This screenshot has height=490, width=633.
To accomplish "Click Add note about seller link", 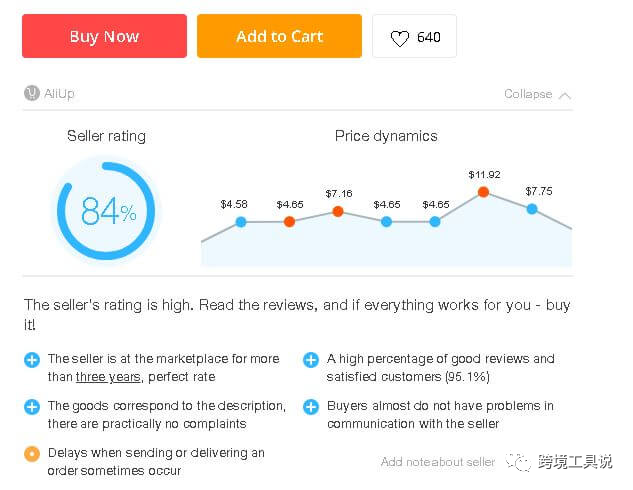I will tap(438, 462).
